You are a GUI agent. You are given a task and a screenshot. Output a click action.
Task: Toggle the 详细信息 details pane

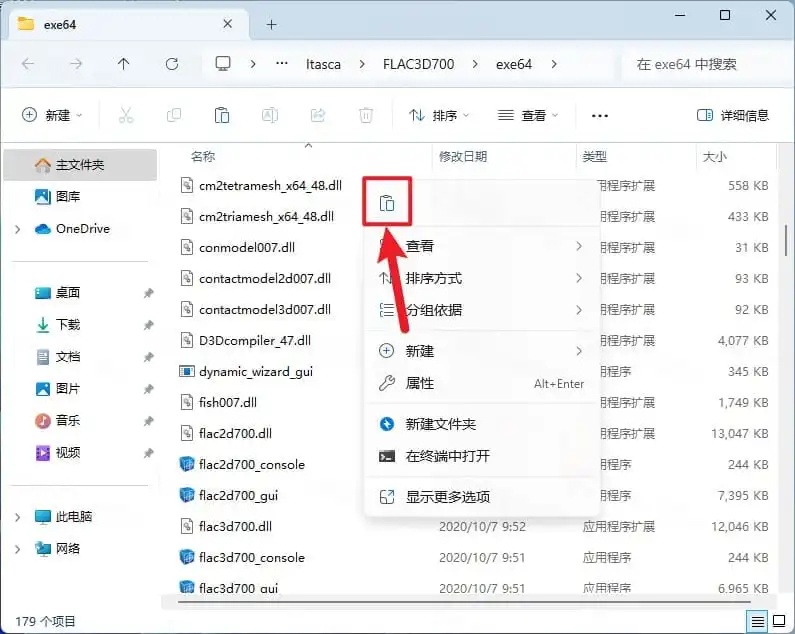click(733, 116)
